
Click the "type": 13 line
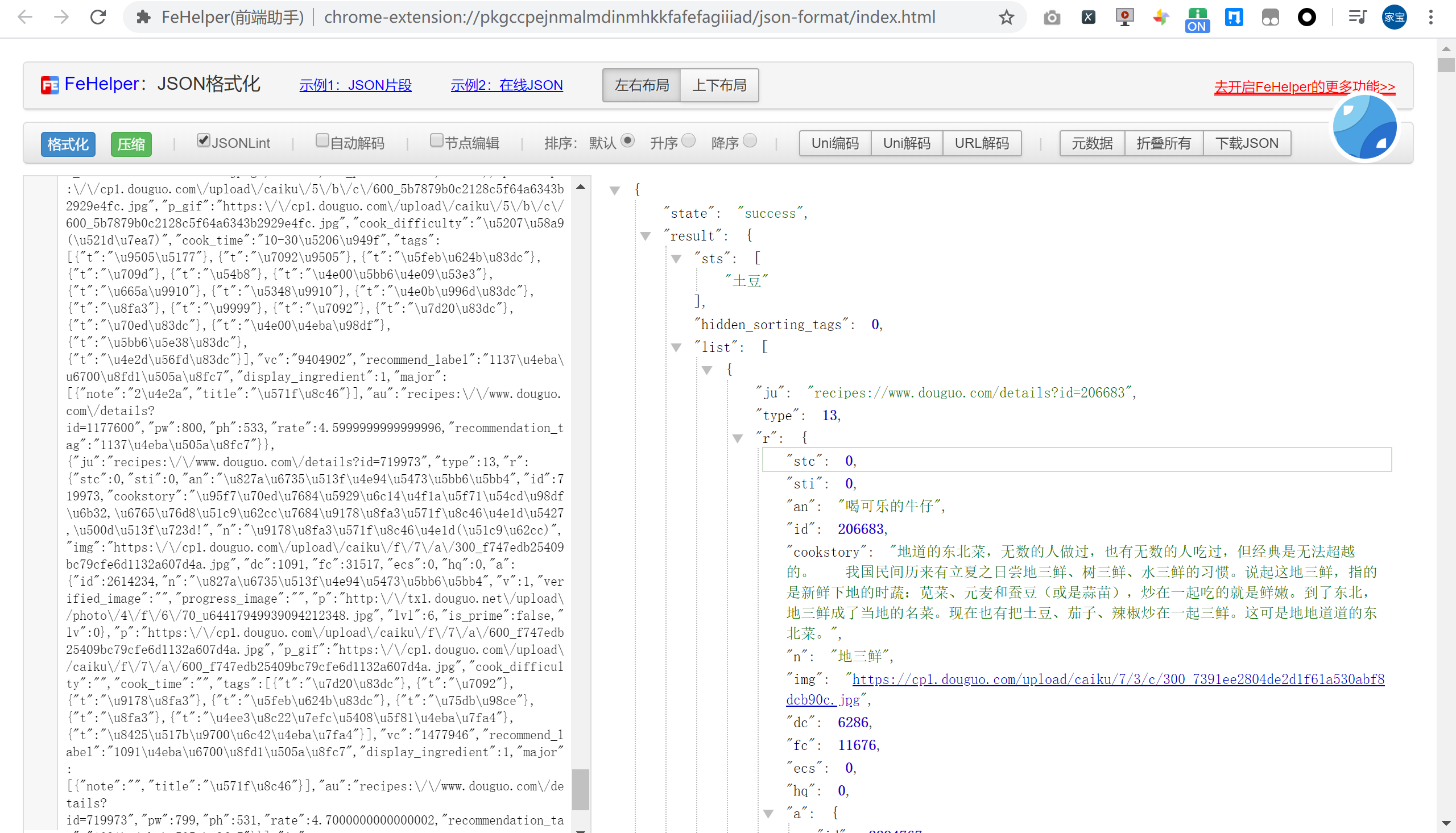tap(797, 415)
